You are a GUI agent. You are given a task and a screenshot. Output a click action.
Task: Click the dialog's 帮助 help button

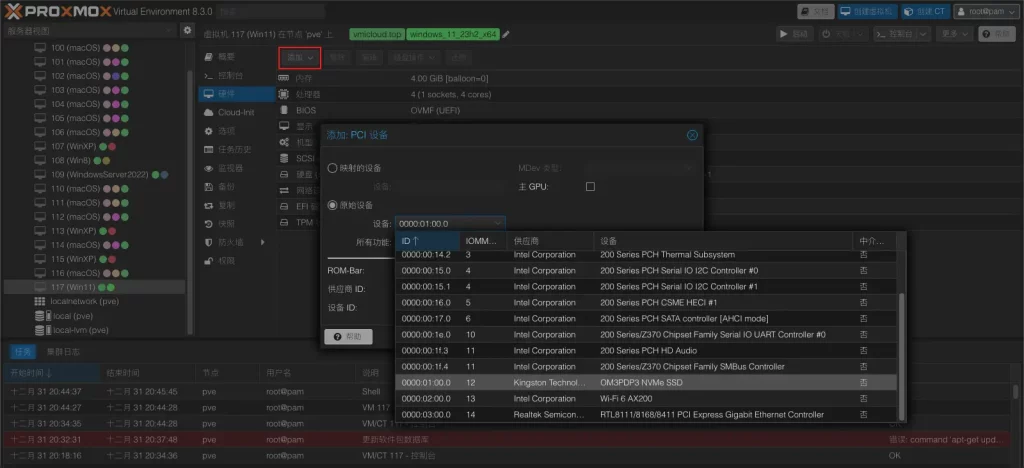(x=348, y=337)
